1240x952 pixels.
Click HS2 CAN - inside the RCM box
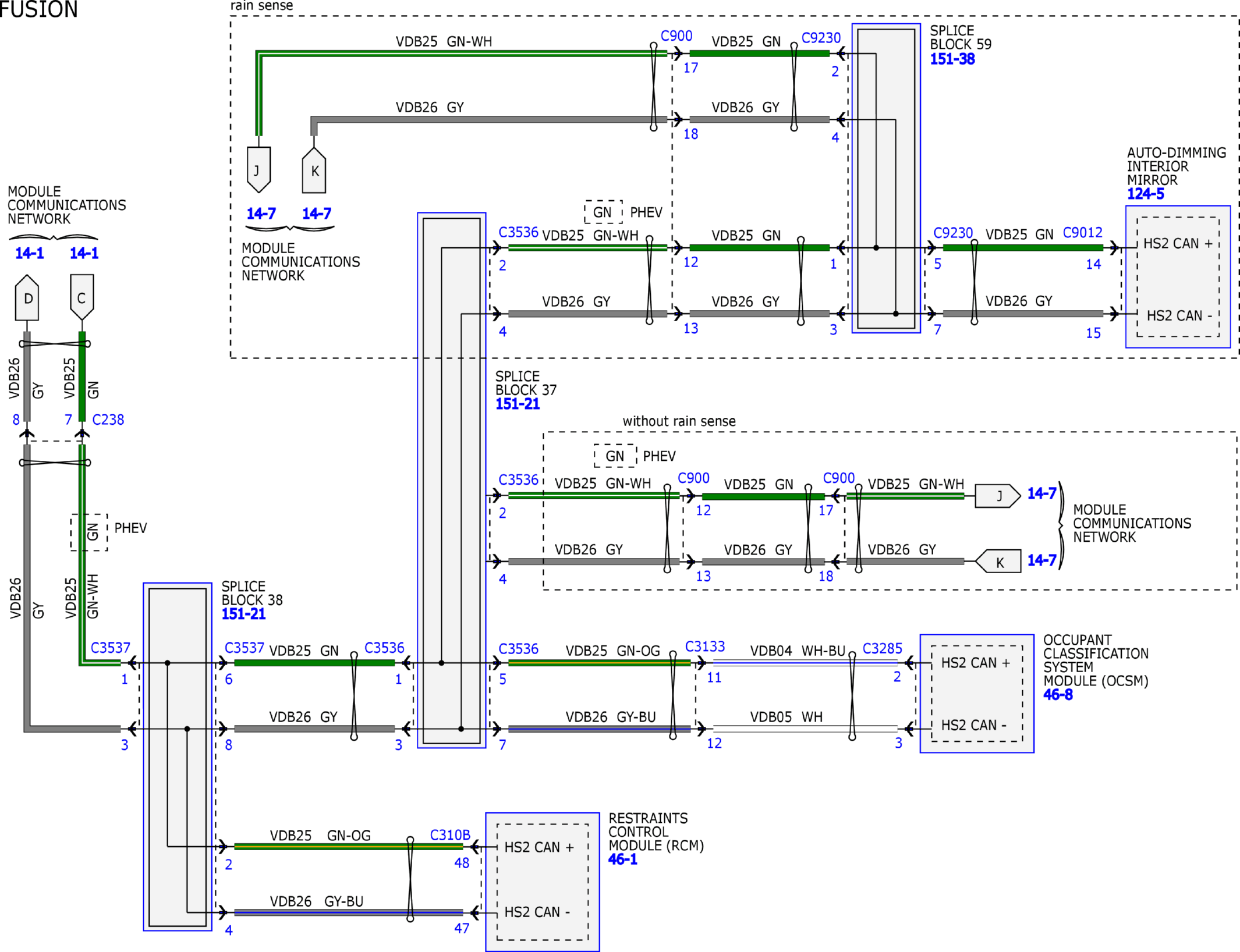537,912
